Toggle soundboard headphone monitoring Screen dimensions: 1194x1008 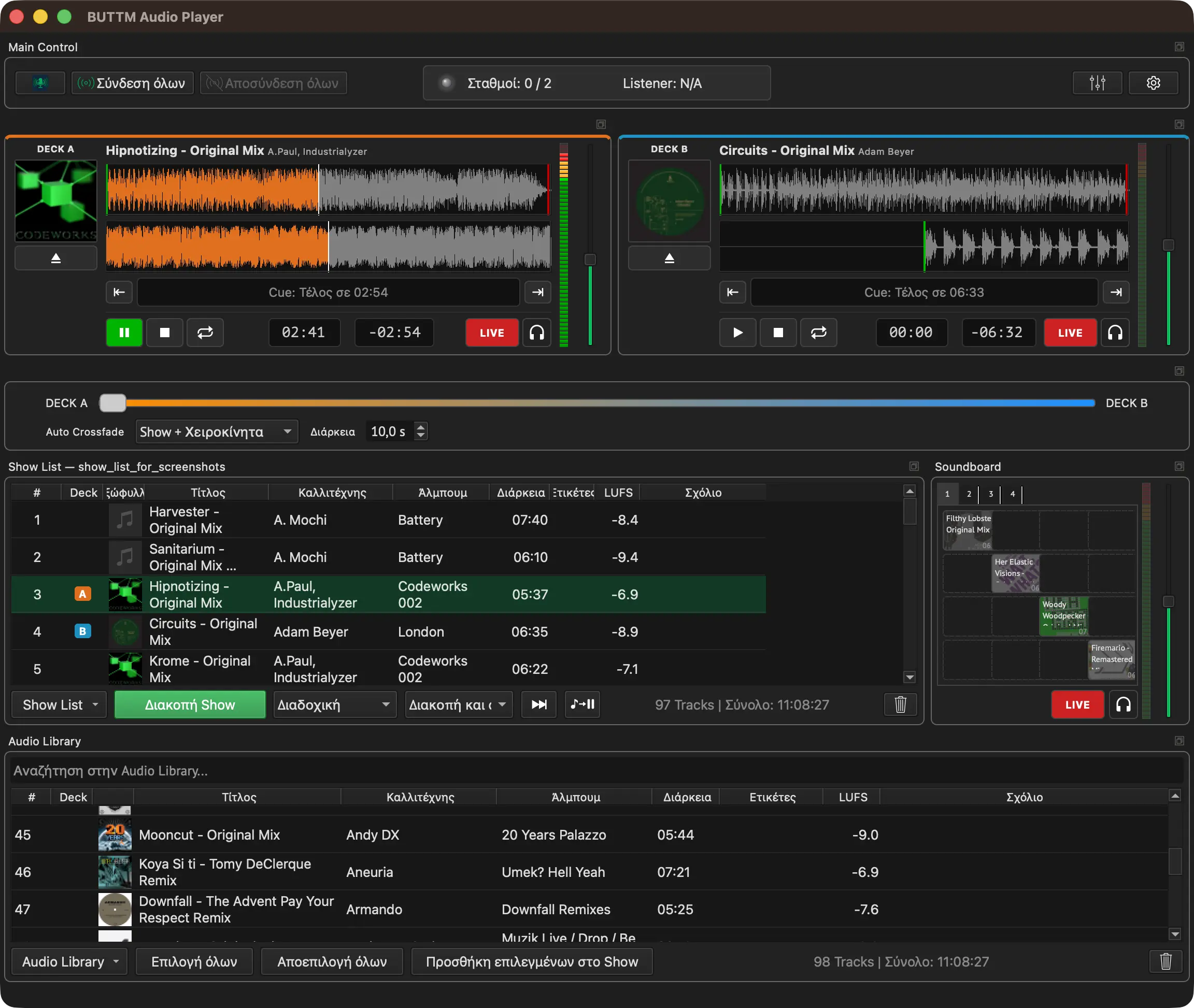pyautogui.click(x=1123, y=704)
